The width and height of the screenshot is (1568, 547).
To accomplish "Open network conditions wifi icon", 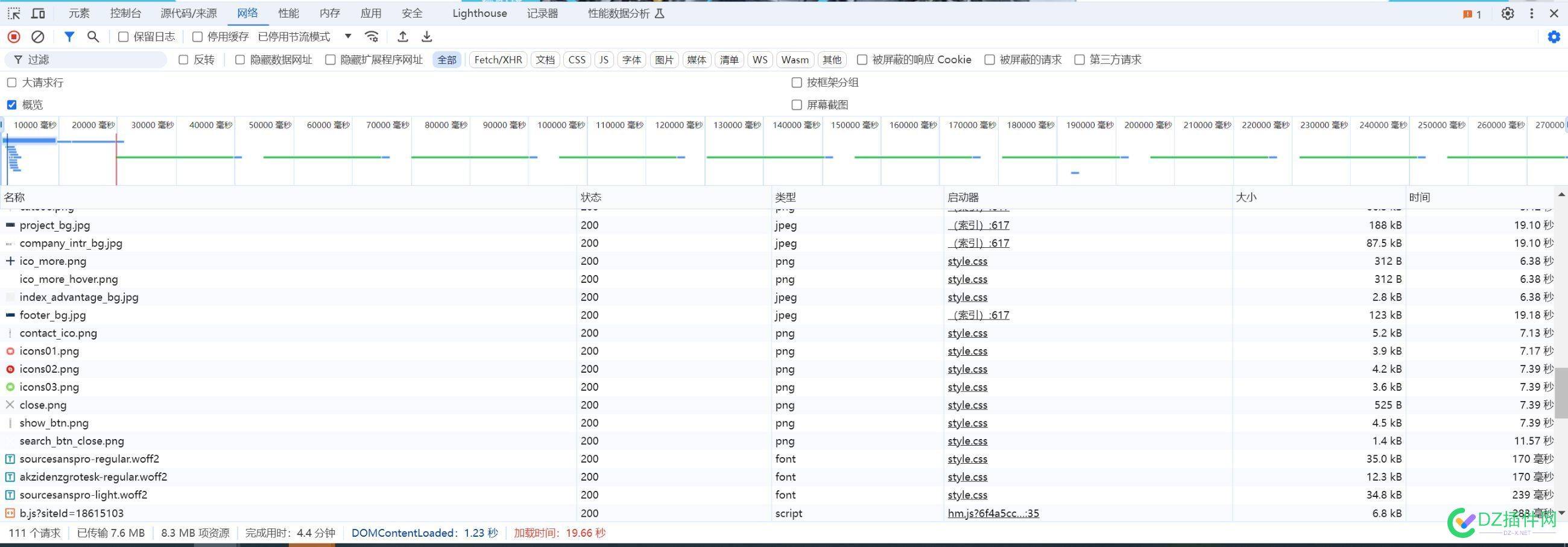I will (371, 37).
